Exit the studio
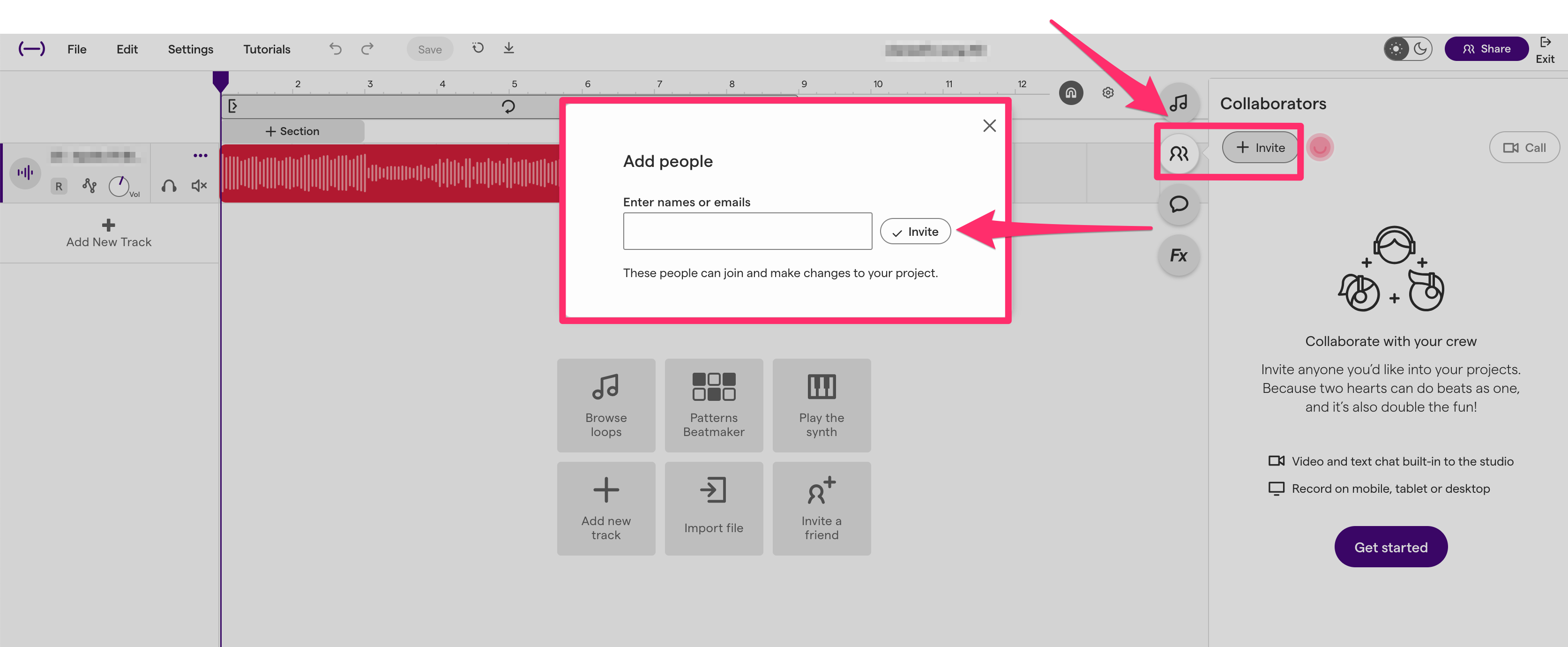 click(1545, 50)
